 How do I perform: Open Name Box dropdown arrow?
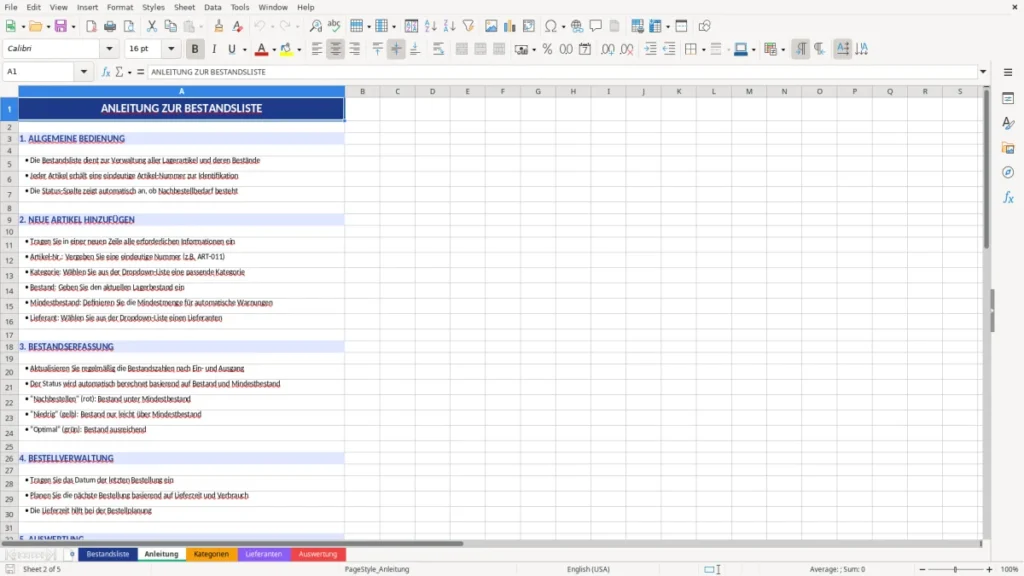click(84, 72)
